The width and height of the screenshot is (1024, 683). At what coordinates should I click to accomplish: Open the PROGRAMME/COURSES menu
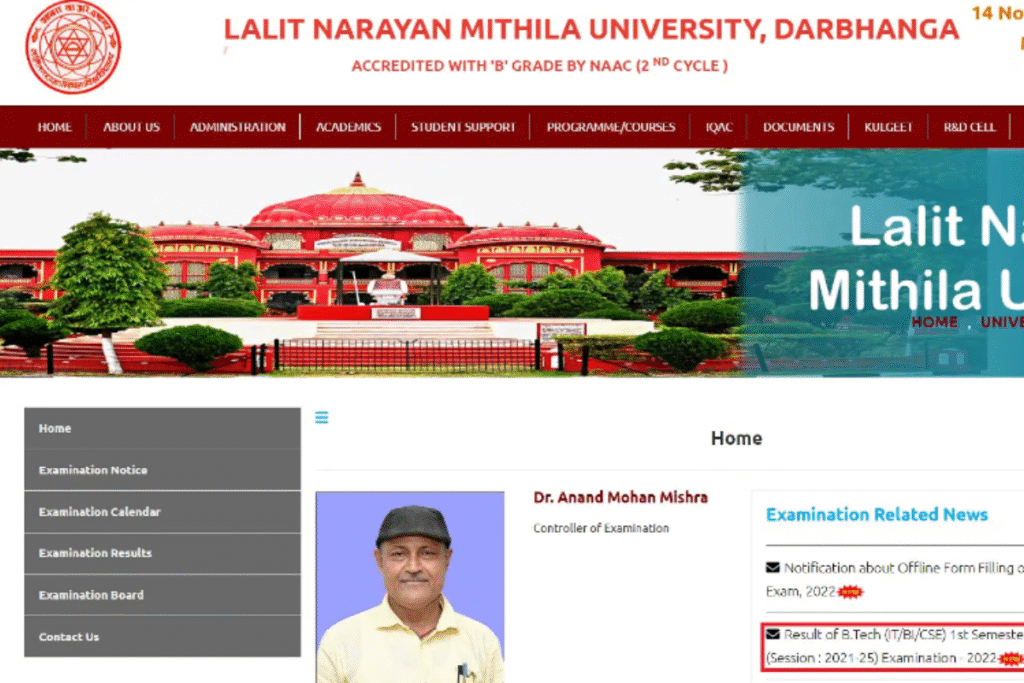[611, 127]
